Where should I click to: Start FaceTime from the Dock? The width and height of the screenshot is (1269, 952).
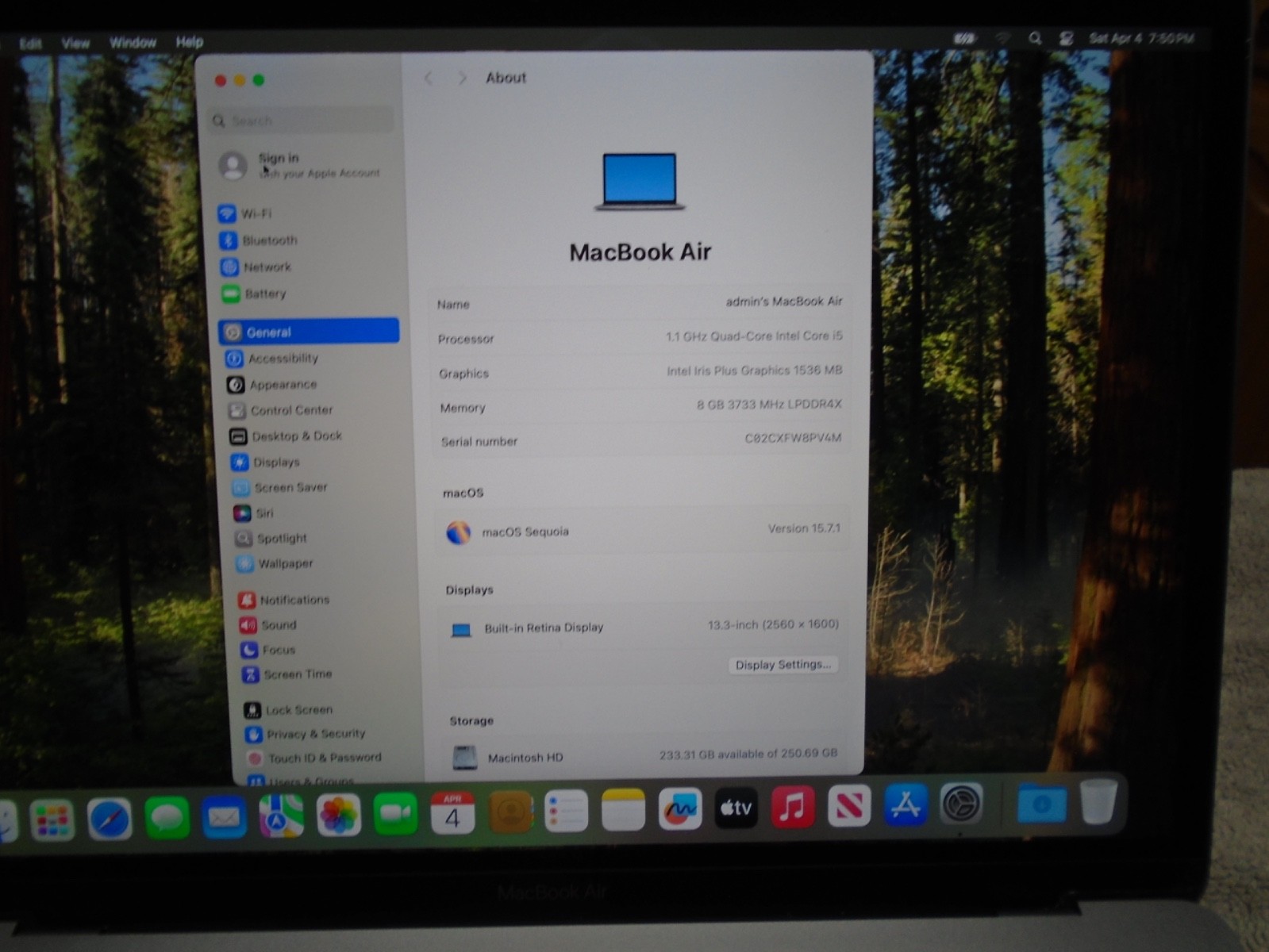pos(395,814)
